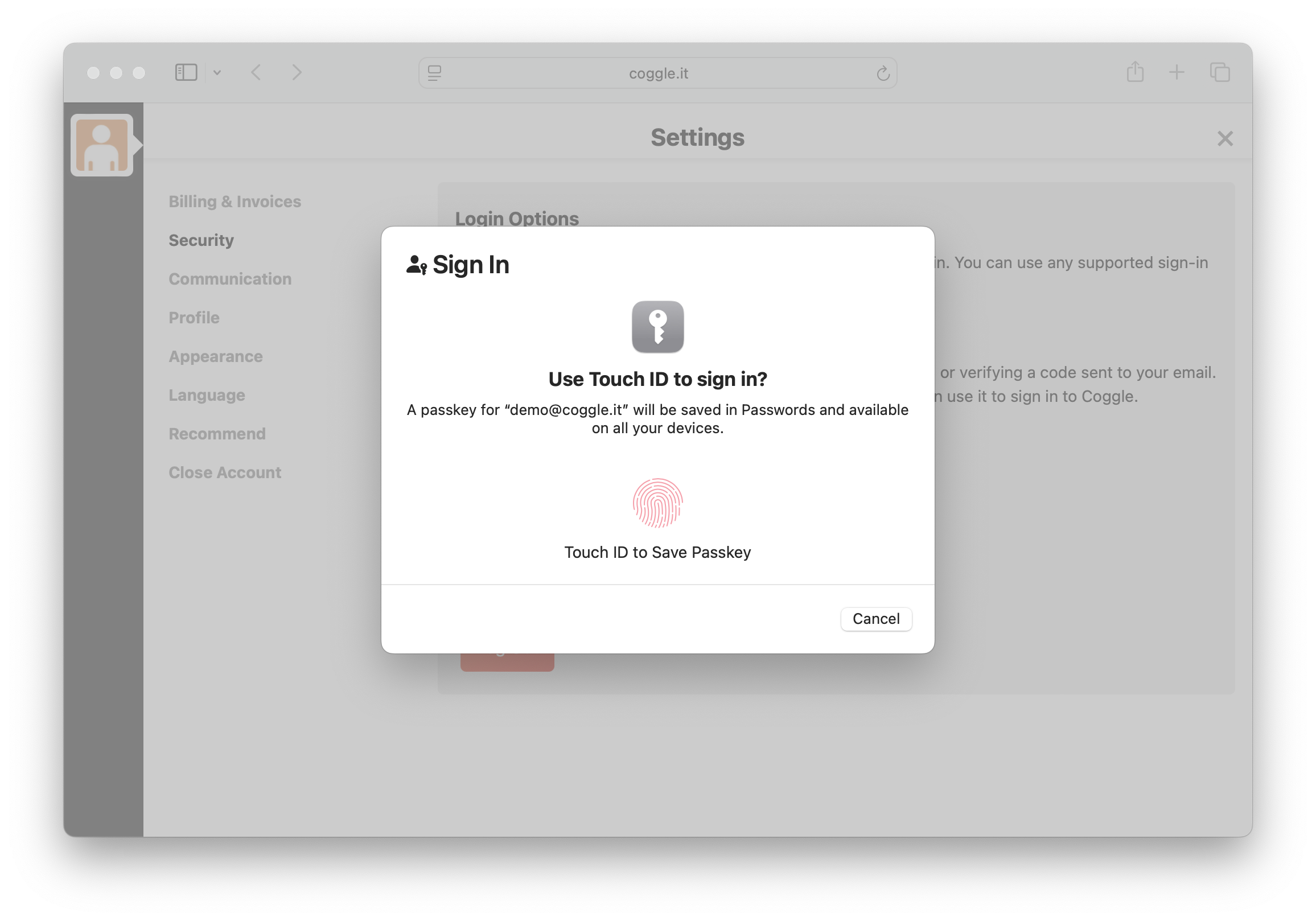Click the user avatar thumbnail
The height and width of the screenshot is (921, 1316).
pos(102,145)
